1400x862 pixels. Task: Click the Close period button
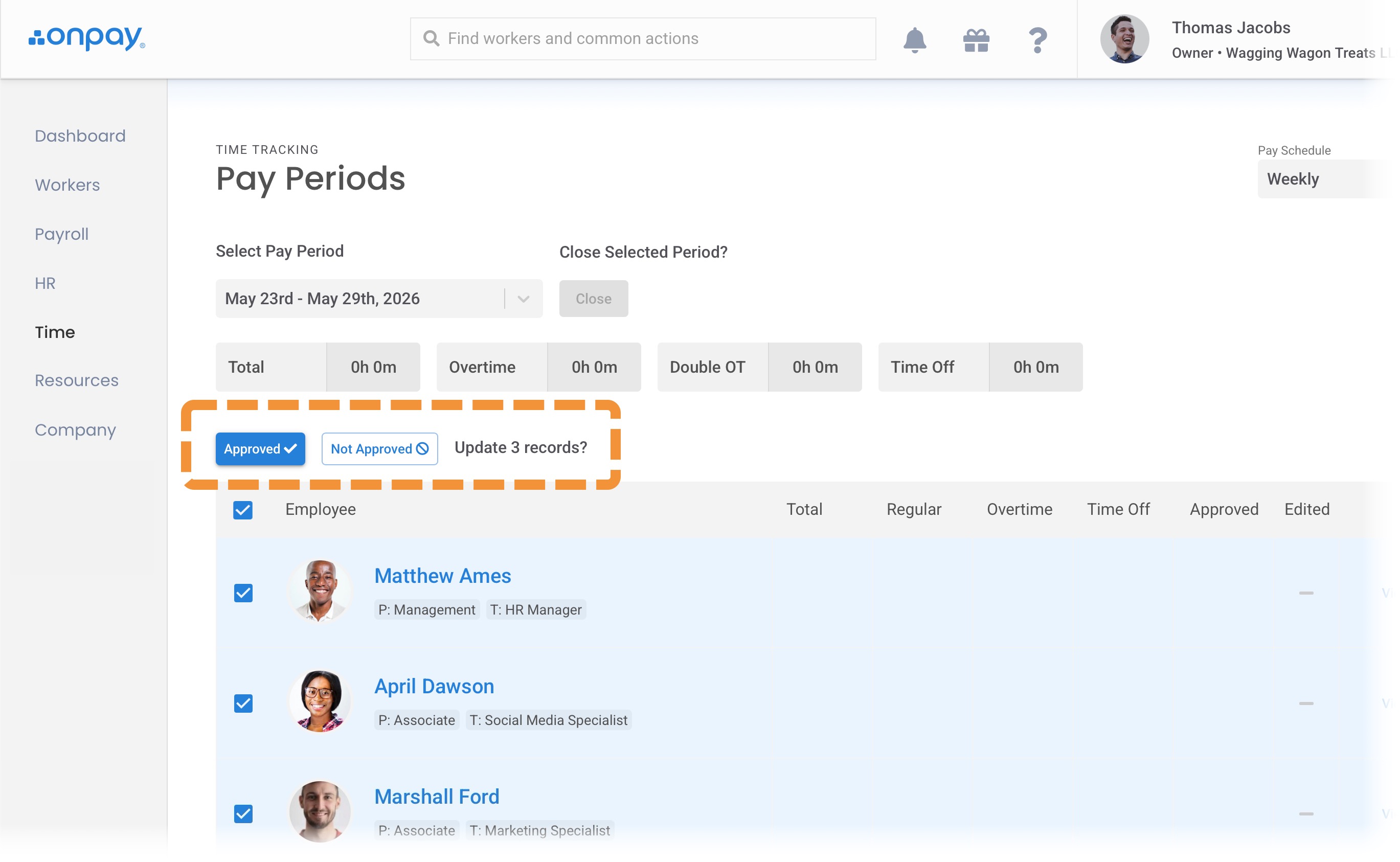coord(594,298)
